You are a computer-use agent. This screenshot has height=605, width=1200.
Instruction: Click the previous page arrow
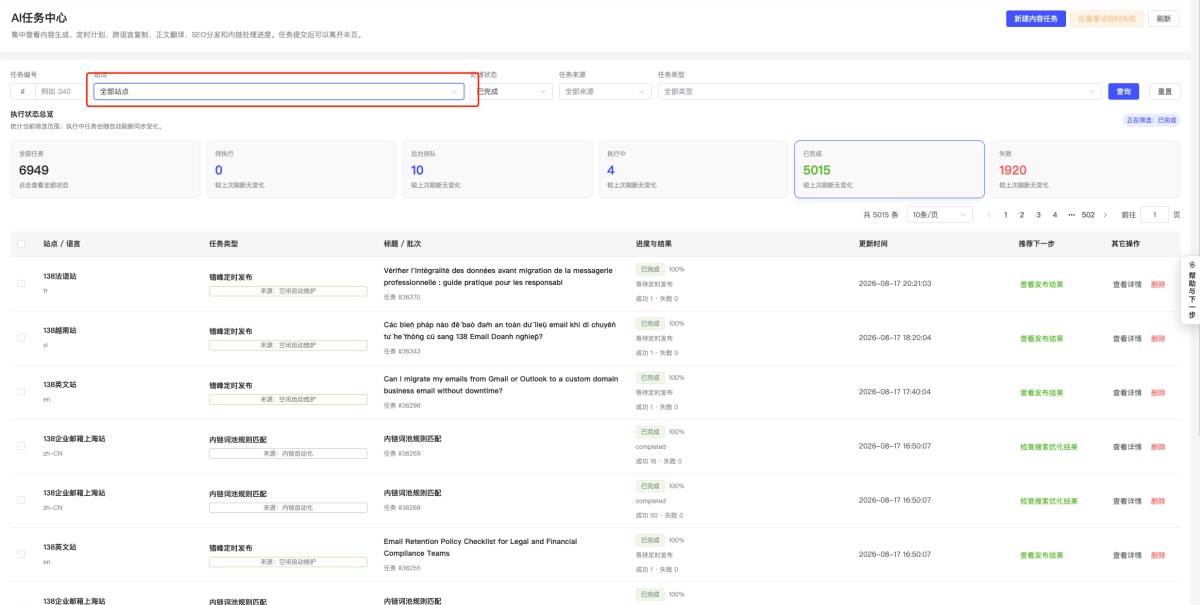tap(989, 215)
